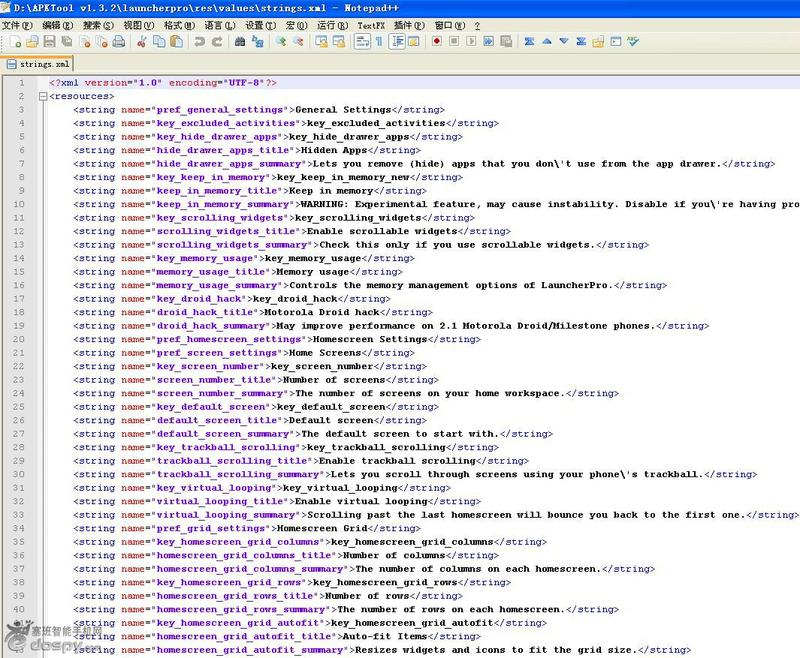Click the Zoom in magnifier icon
Viewport: 800px width, 658px height.
tap(281, 42)
